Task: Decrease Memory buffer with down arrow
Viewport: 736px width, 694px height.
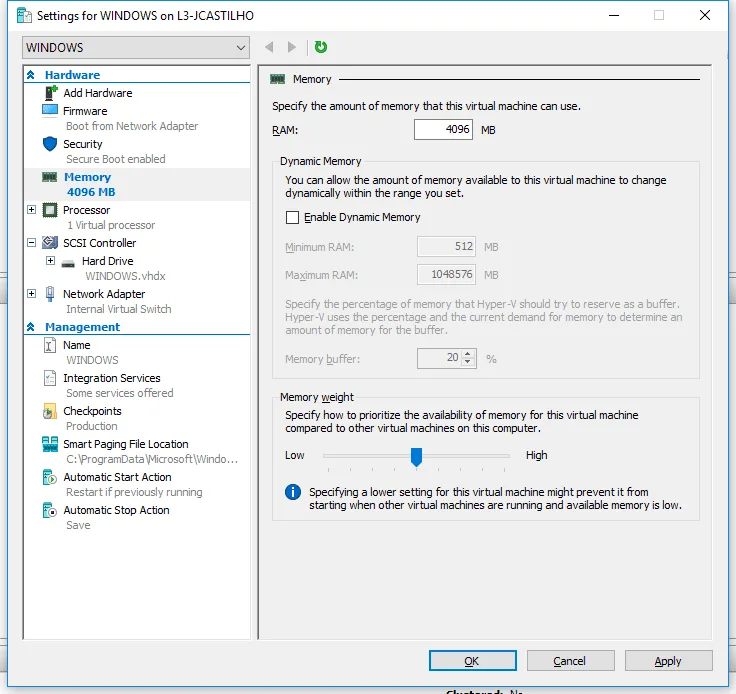Action: pyautogui.click(x=468, y=362)
